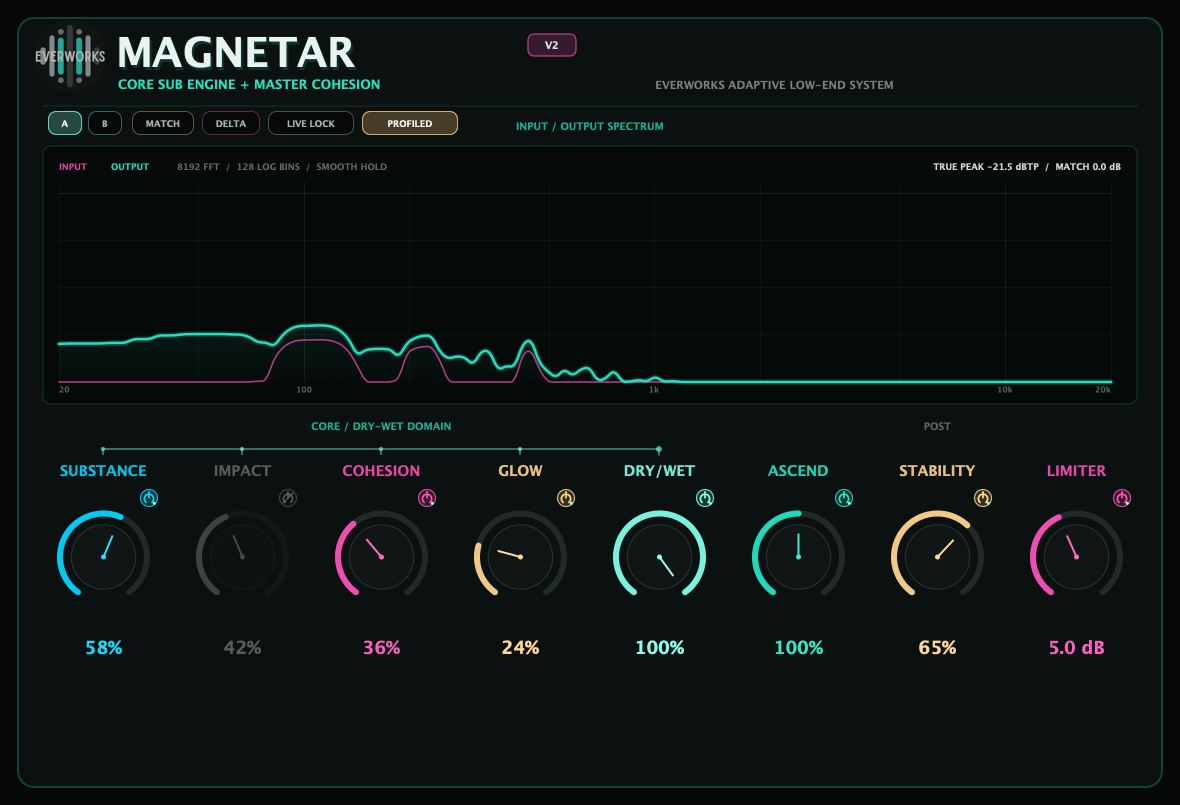
Task: Click the 58% SUBSTANCE value
Action: [104, 648]
